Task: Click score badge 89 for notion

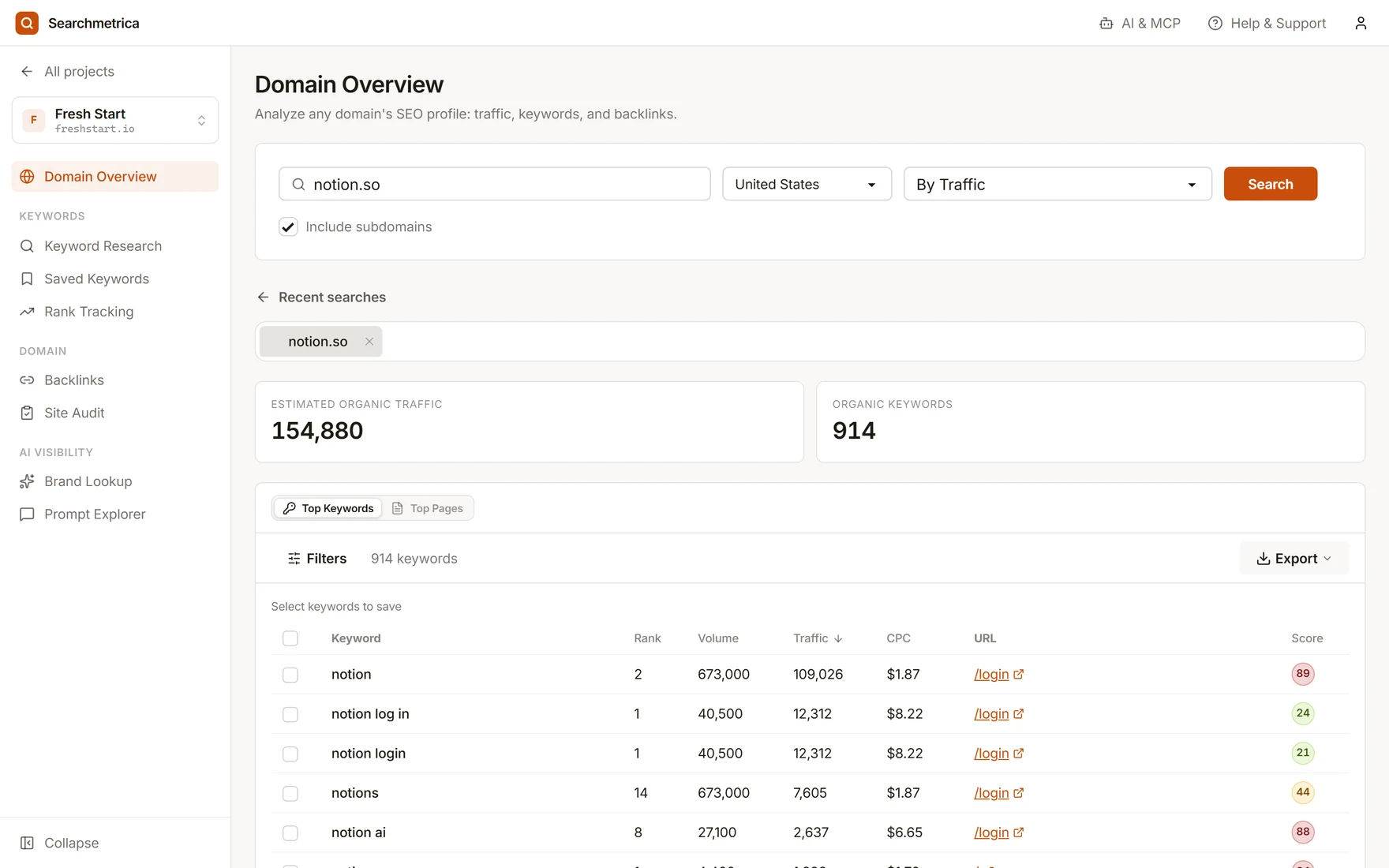Action: pyautogui.click(x=1303, y=674)
